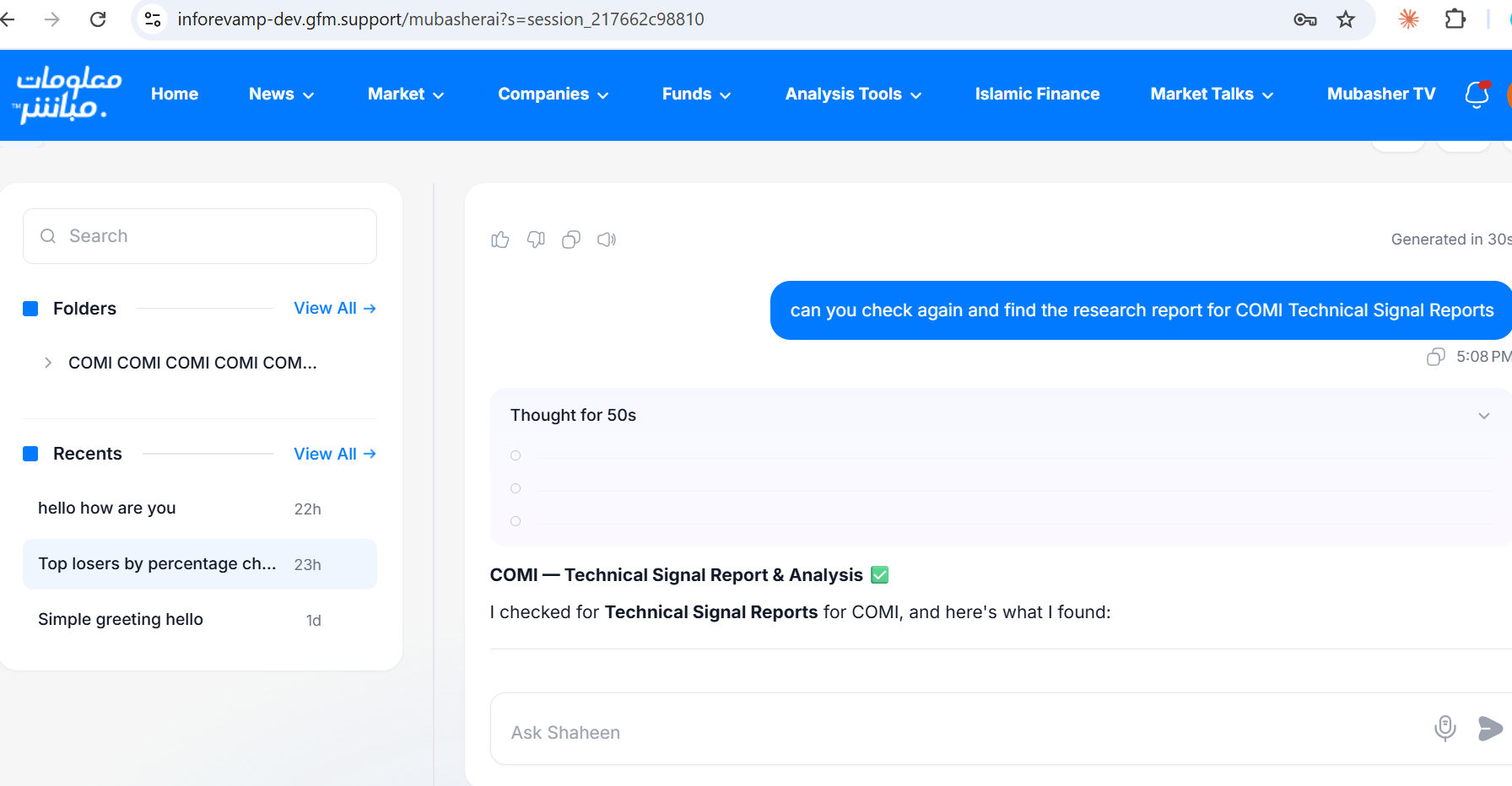1512x786 pixels.
Task: View site information icon in address bar
Action: tap(153, 19)
